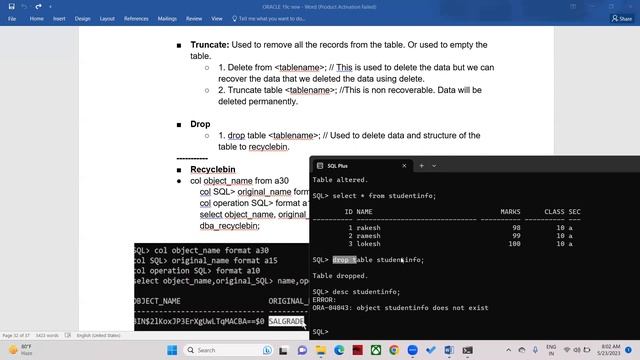Open the clock and calendar flyout
The height and width of the screenshot is (360, 640).
(x=608, y=350)
